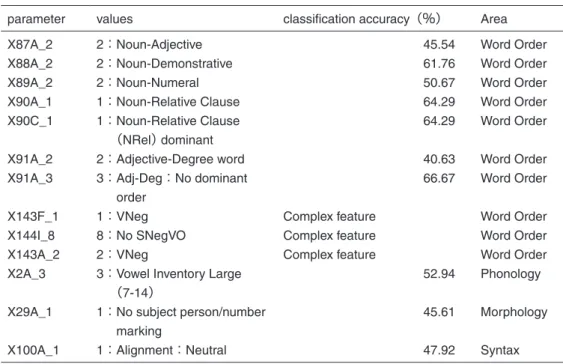Click the 'Phonology' area cell
This screenshot has width=563, height=364.
click(510, 274)
